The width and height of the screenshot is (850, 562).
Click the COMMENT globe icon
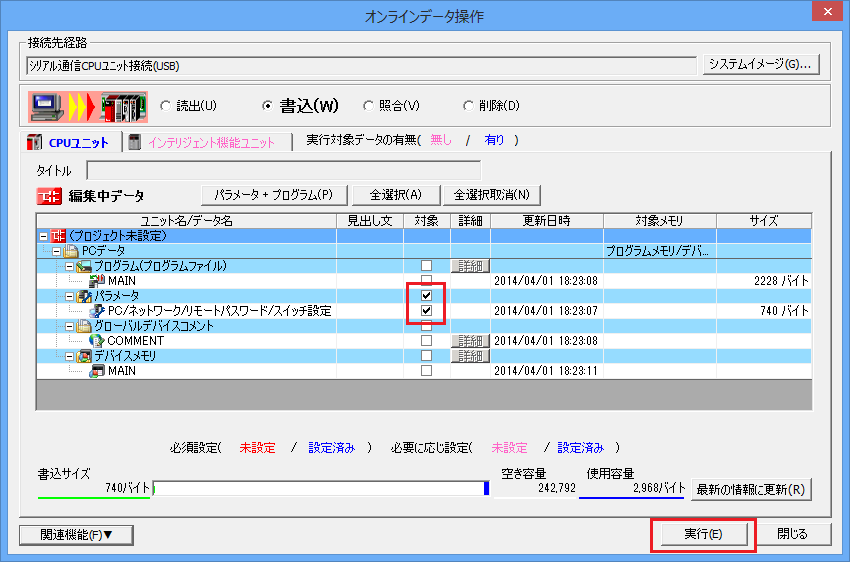tap(97, 341)
